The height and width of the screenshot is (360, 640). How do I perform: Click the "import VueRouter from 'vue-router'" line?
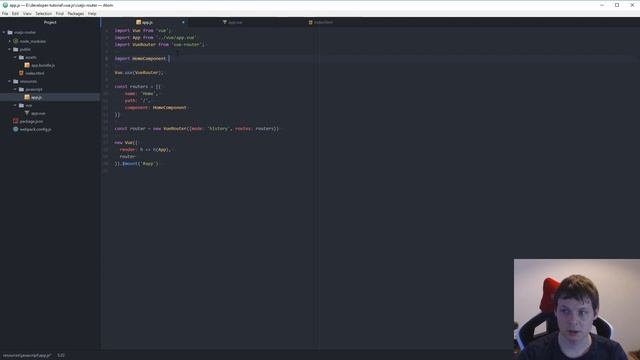(160, 44)
